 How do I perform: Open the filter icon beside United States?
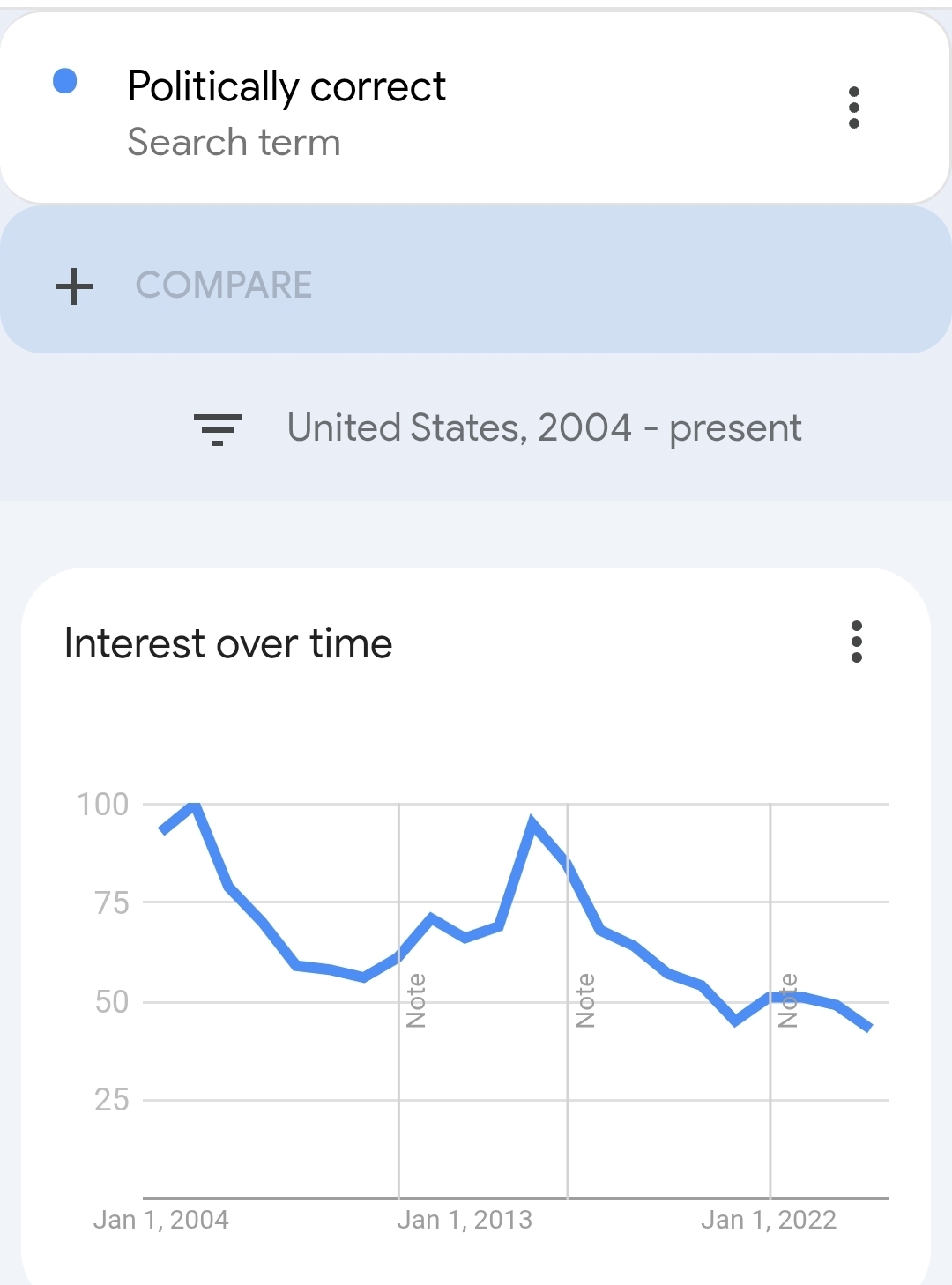[x=218, y=429]
